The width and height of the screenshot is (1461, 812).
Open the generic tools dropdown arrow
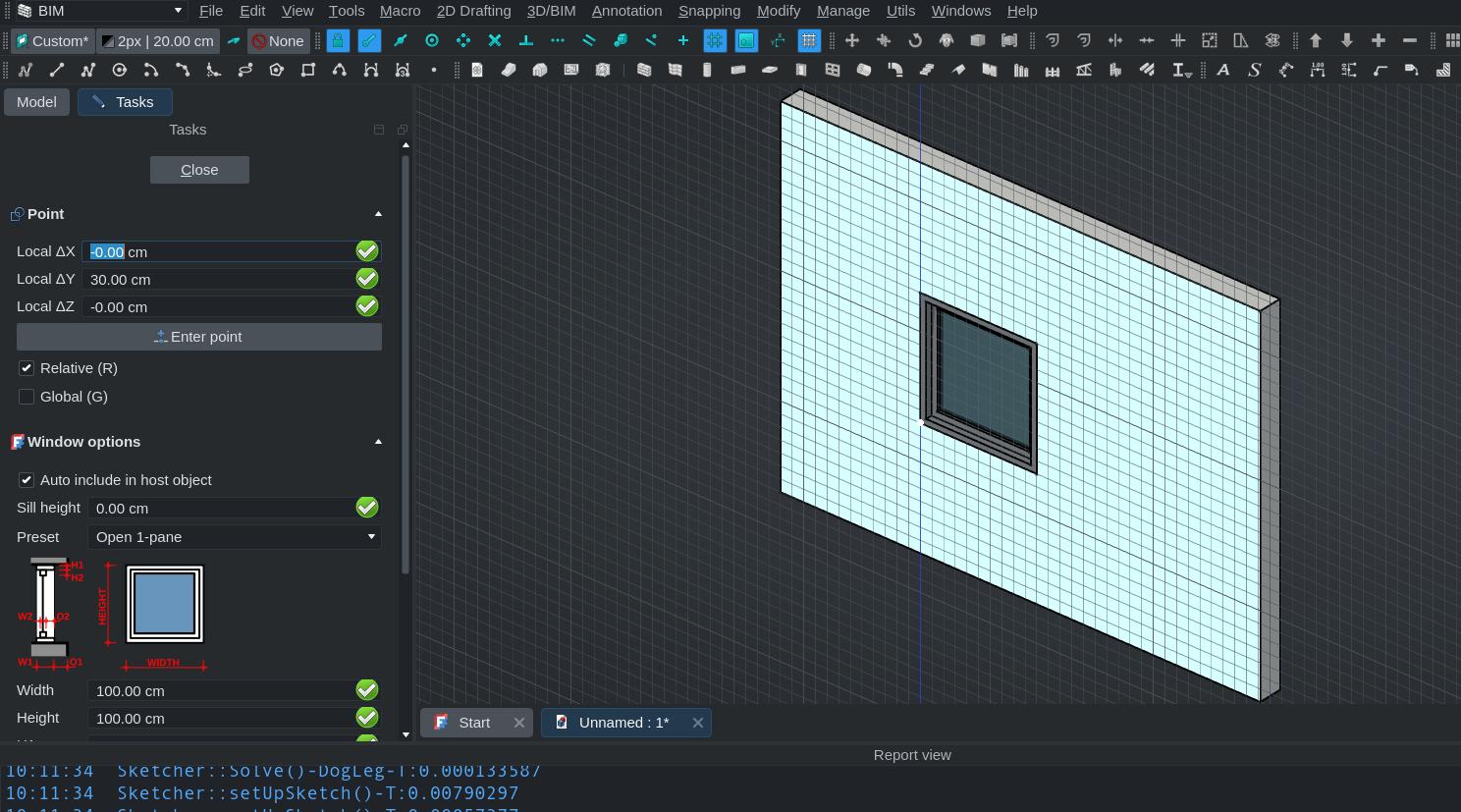click(1190, 74)
